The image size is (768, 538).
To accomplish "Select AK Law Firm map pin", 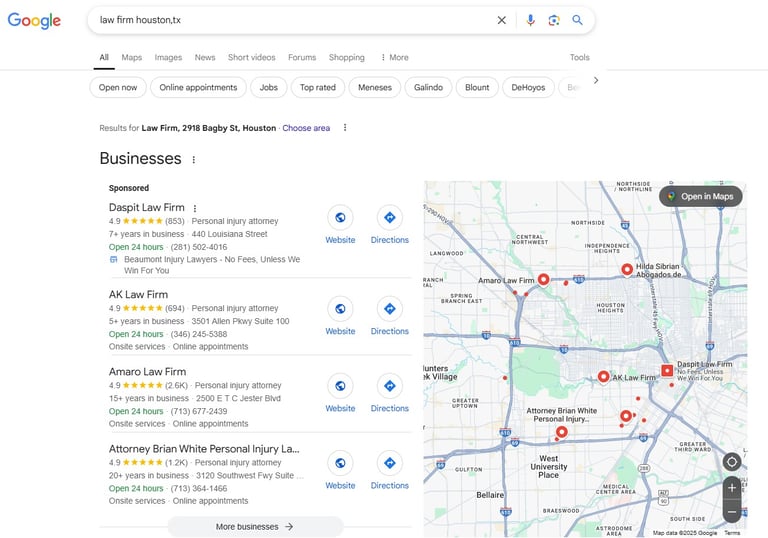I will [x=603, y=376].
